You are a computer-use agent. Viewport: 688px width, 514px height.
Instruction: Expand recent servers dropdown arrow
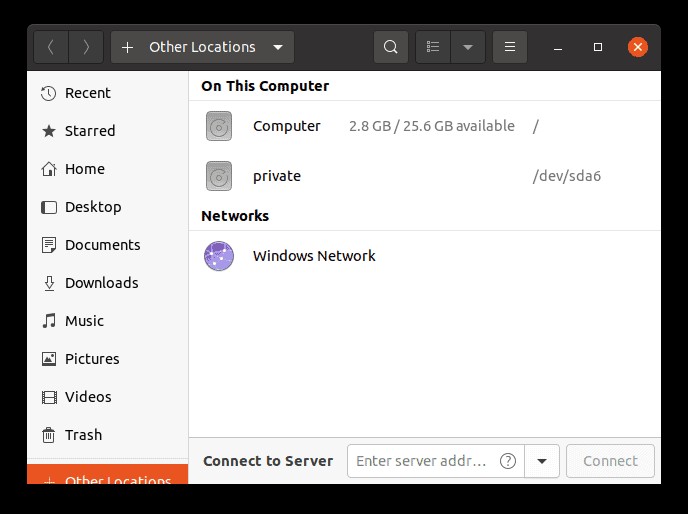coord(542,461)
